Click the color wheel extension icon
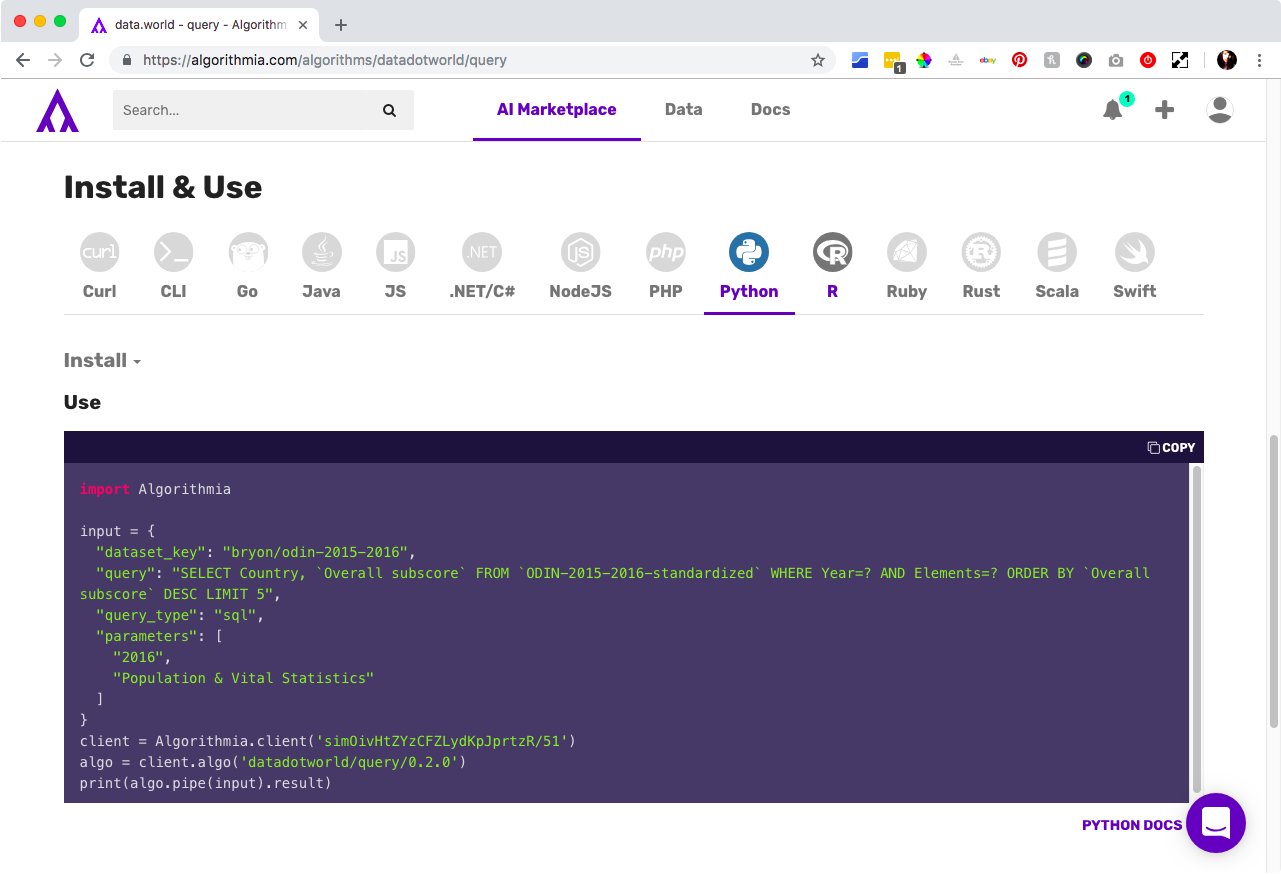Image resolution: width=1281 pixels, height=874 pixels. (924, 60)
